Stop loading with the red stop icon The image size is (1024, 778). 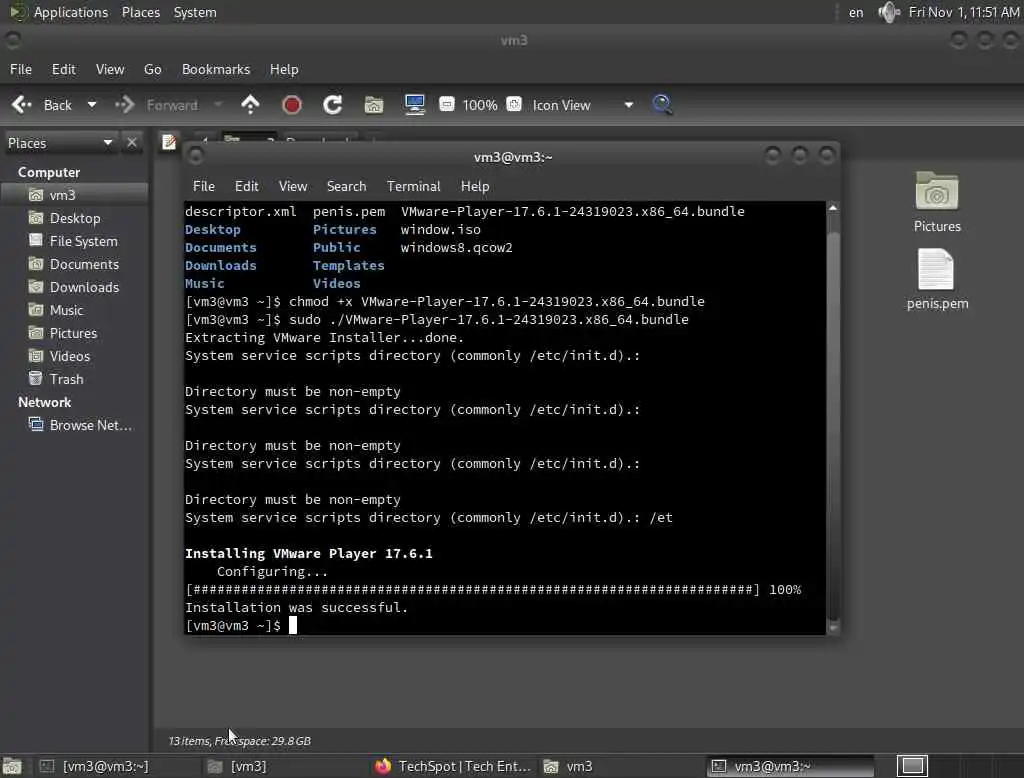point(291,105)
